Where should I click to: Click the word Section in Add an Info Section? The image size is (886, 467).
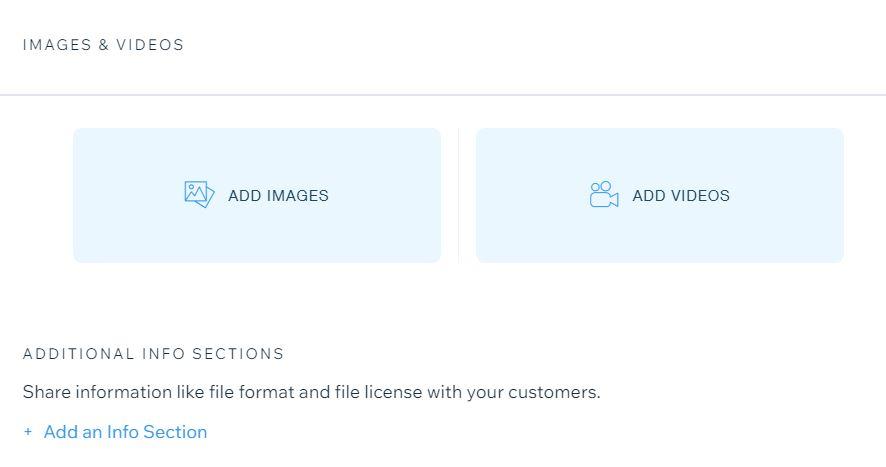pos(175,432)
